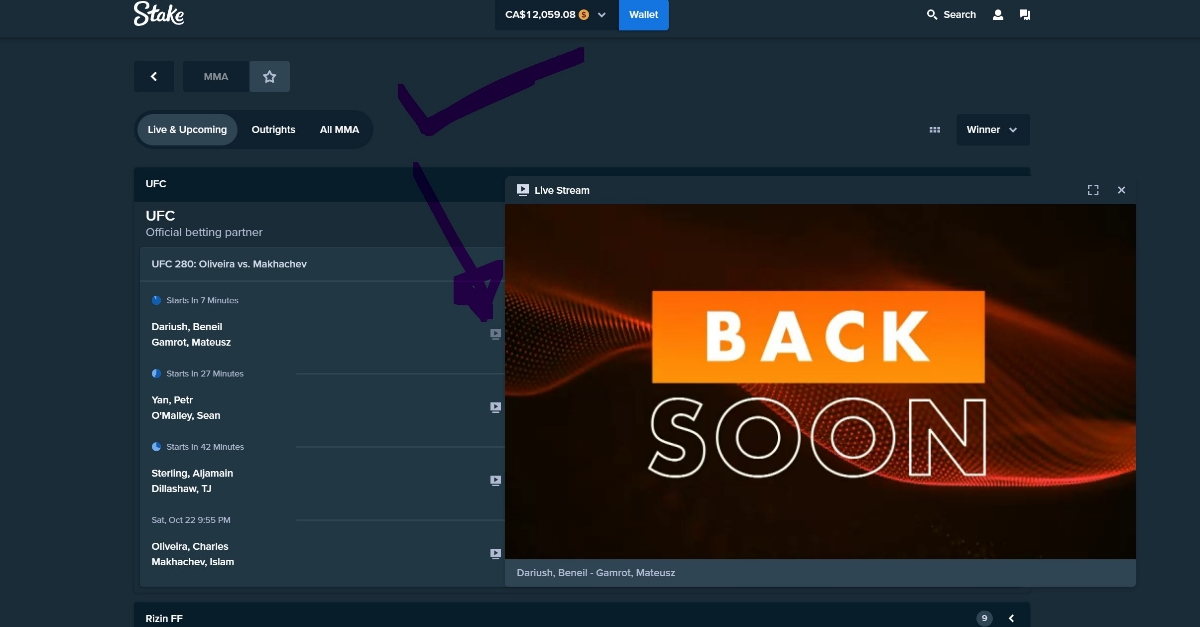Open live stream icon for Dariush vs Gamrot

[x=495, y=335]
